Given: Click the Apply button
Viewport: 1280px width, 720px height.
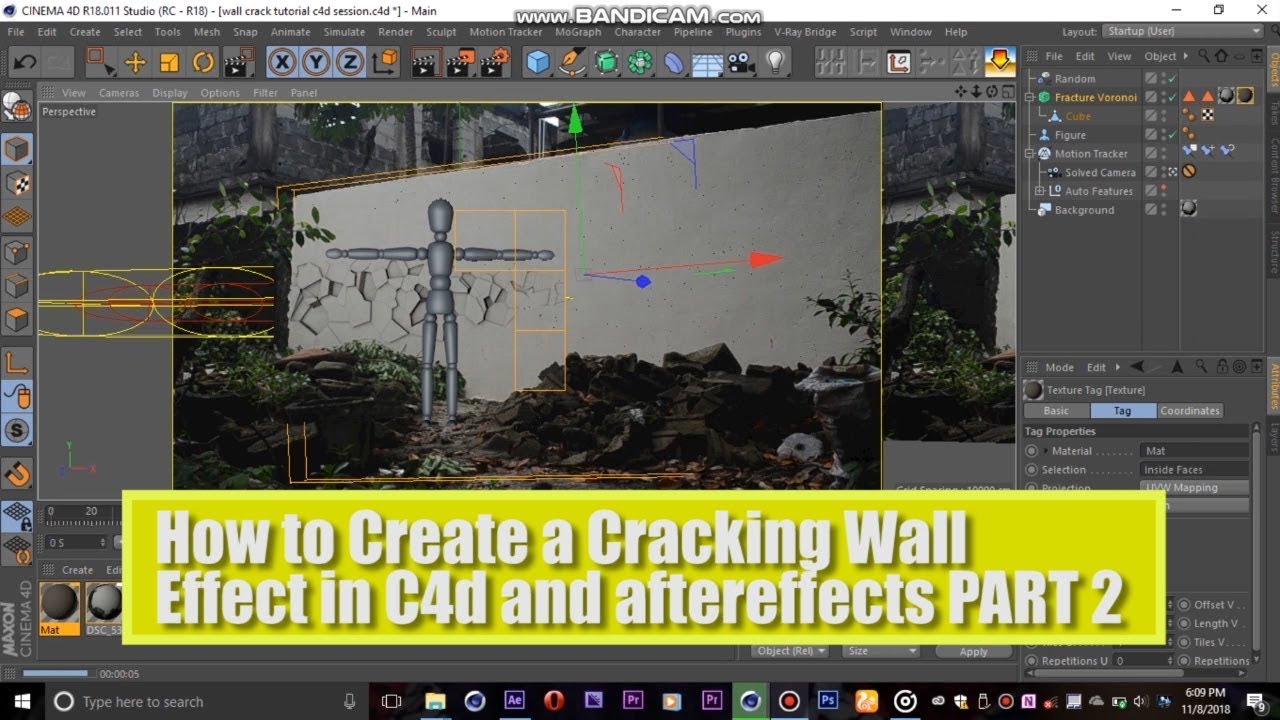Looking at the screenshot, I should pyautogui.click(x=973, y=651).
